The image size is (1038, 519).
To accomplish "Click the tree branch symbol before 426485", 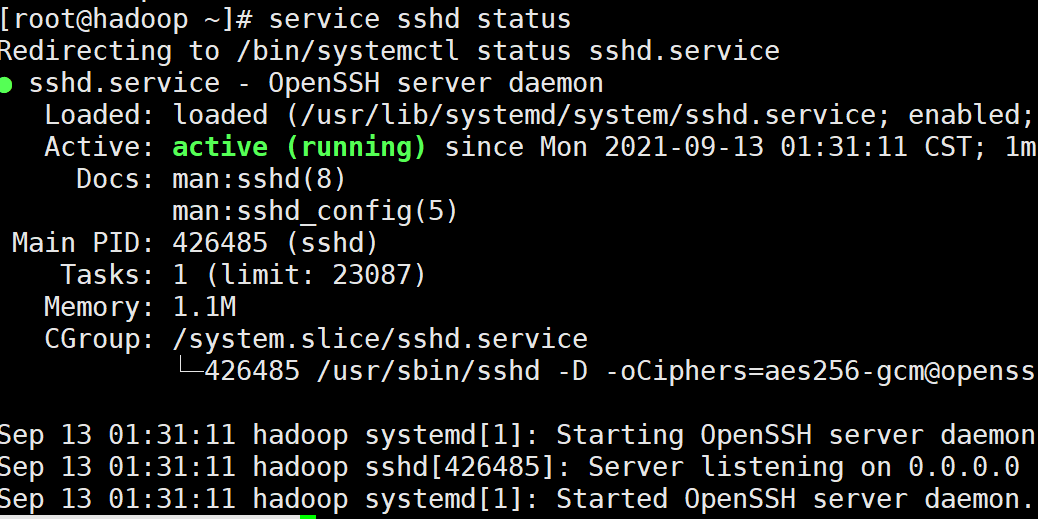I will click(188, 367).
